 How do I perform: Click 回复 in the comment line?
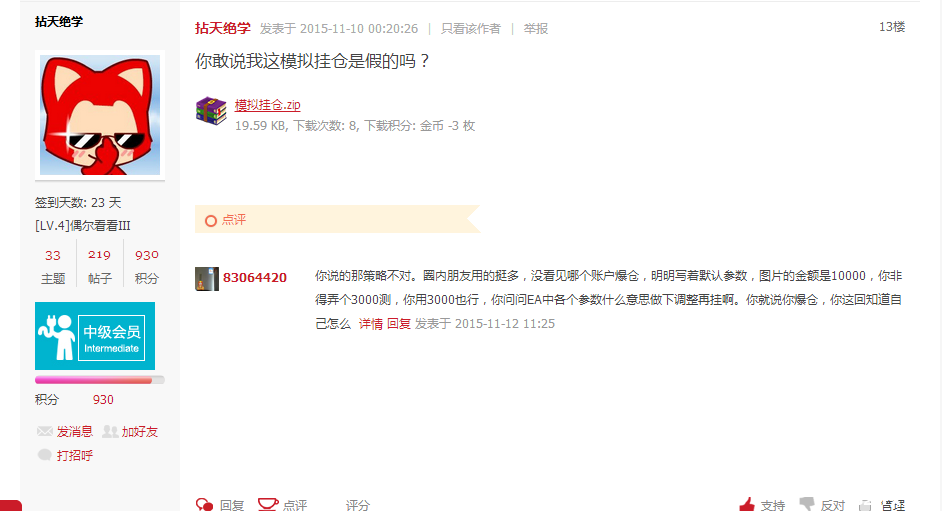(399, 324)
